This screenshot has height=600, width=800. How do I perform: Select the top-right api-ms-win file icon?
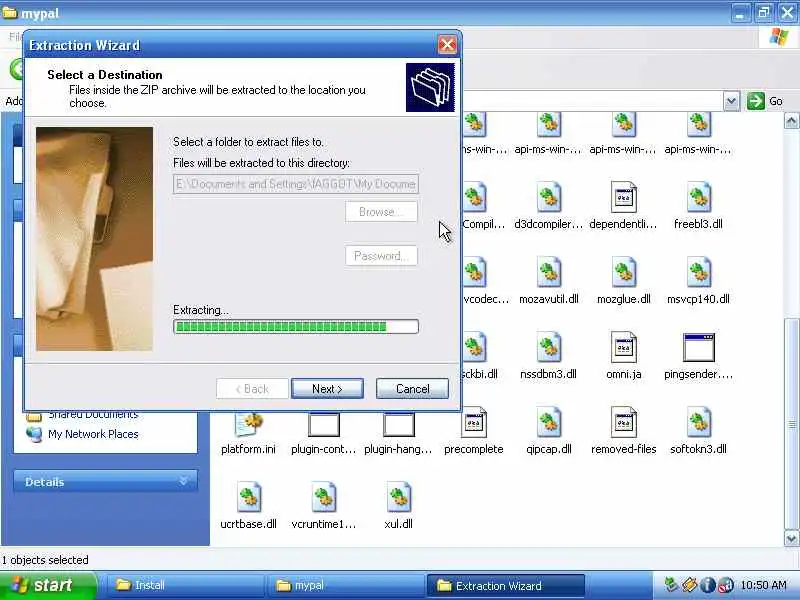point(698,125)
